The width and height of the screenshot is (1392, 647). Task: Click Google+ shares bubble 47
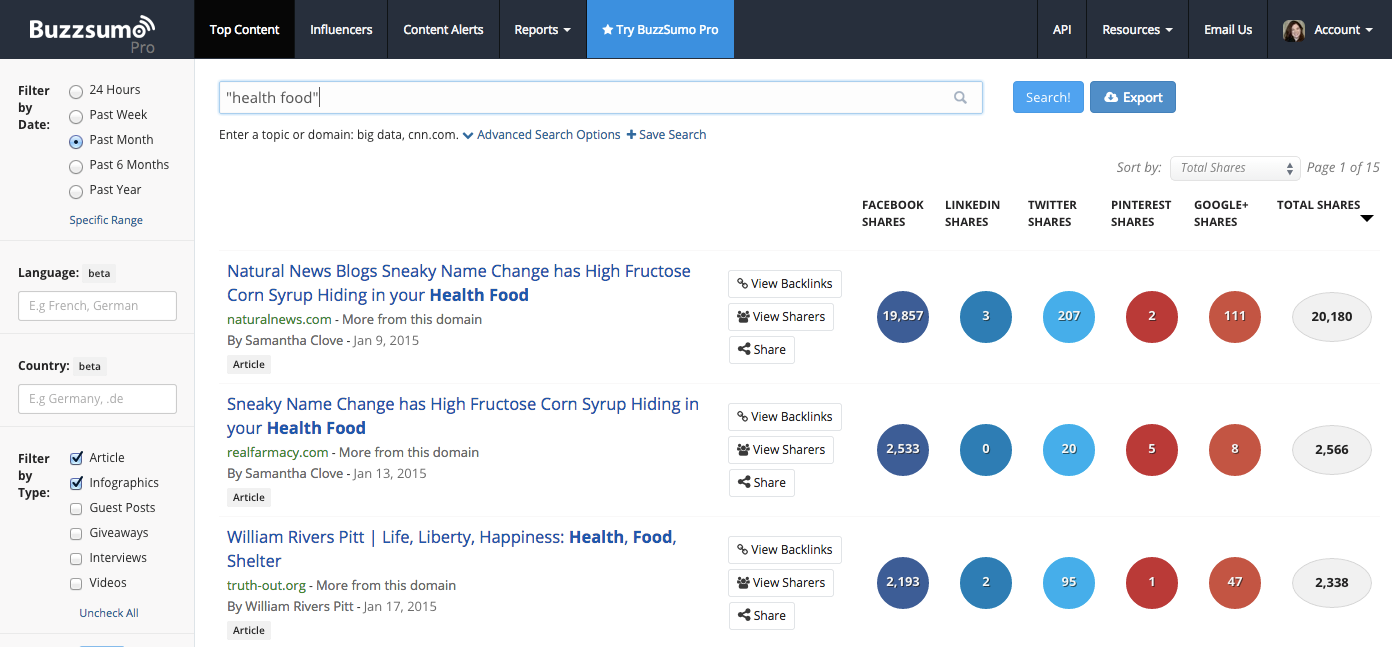point(1234,582)
